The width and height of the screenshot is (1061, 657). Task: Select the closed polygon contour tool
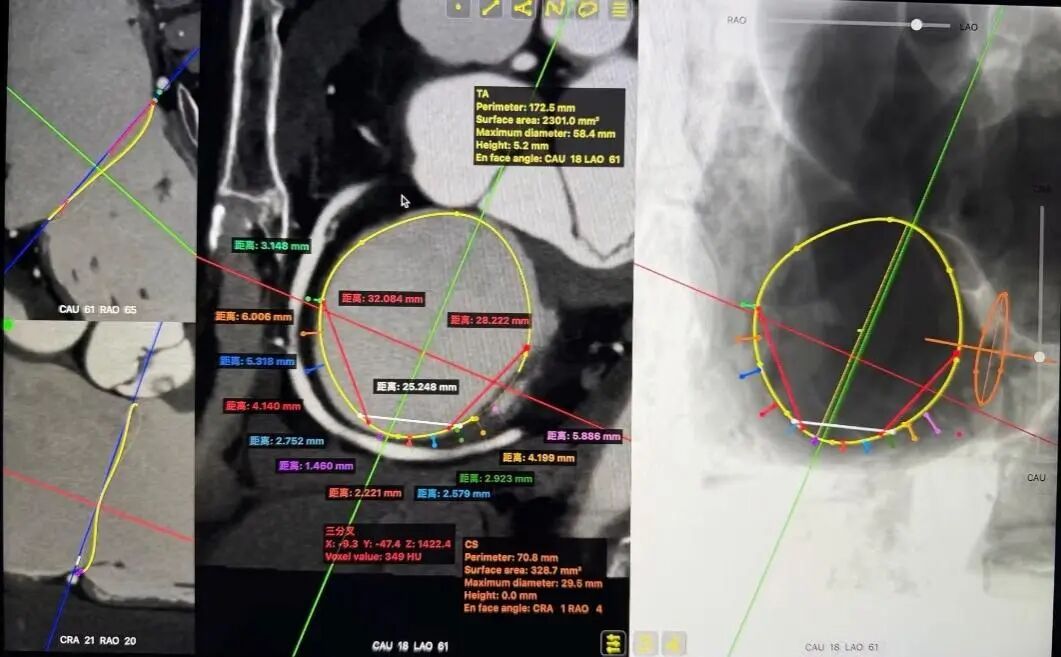tap(587, 9)
